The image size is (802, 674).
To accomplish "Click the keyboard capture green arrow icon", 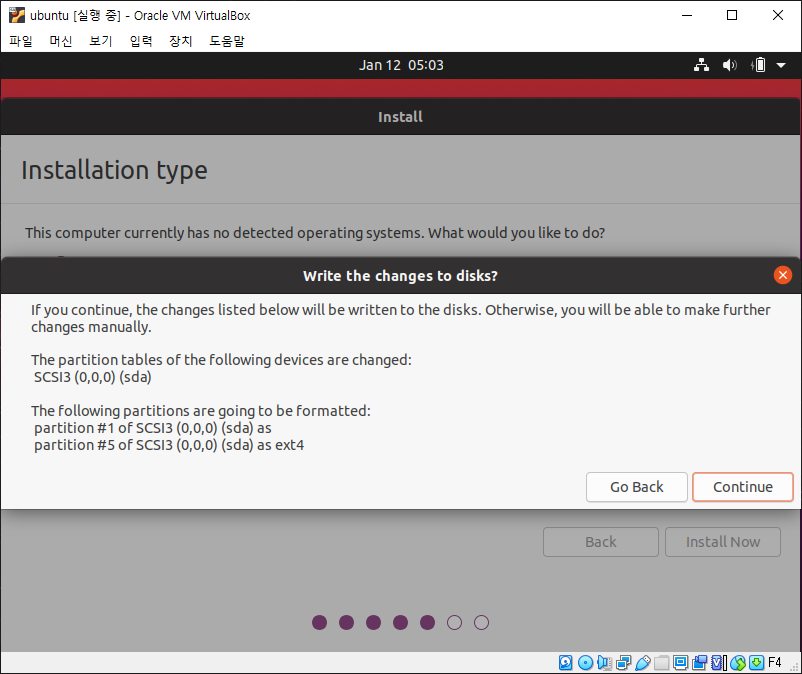I will click(x=756, y=663).
